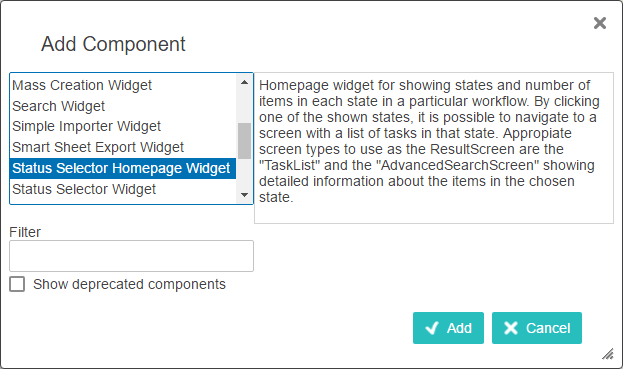Click the Add Component dialog title
Viewport: 623px width, 369px height.
113,44
